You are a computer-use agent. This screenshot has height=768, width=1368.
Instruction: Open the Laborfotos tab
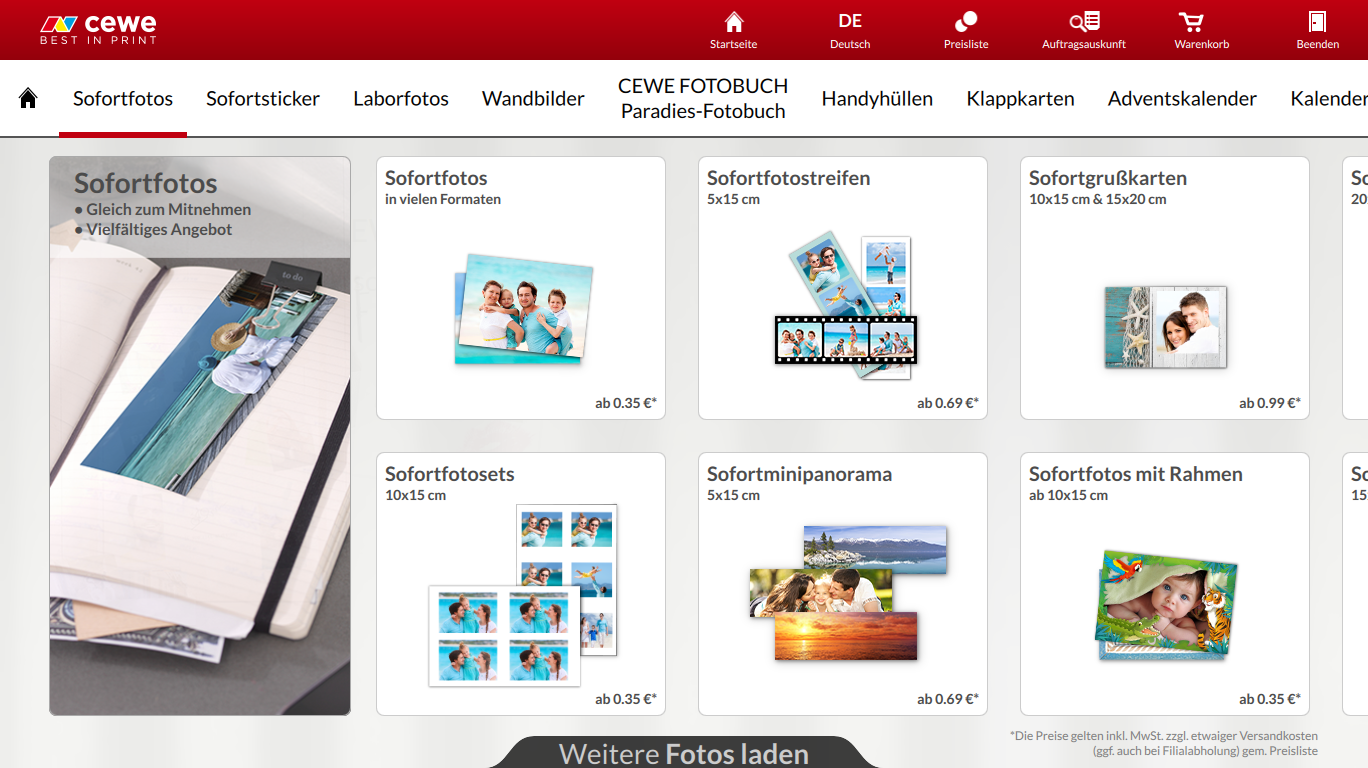pos(401,98)
